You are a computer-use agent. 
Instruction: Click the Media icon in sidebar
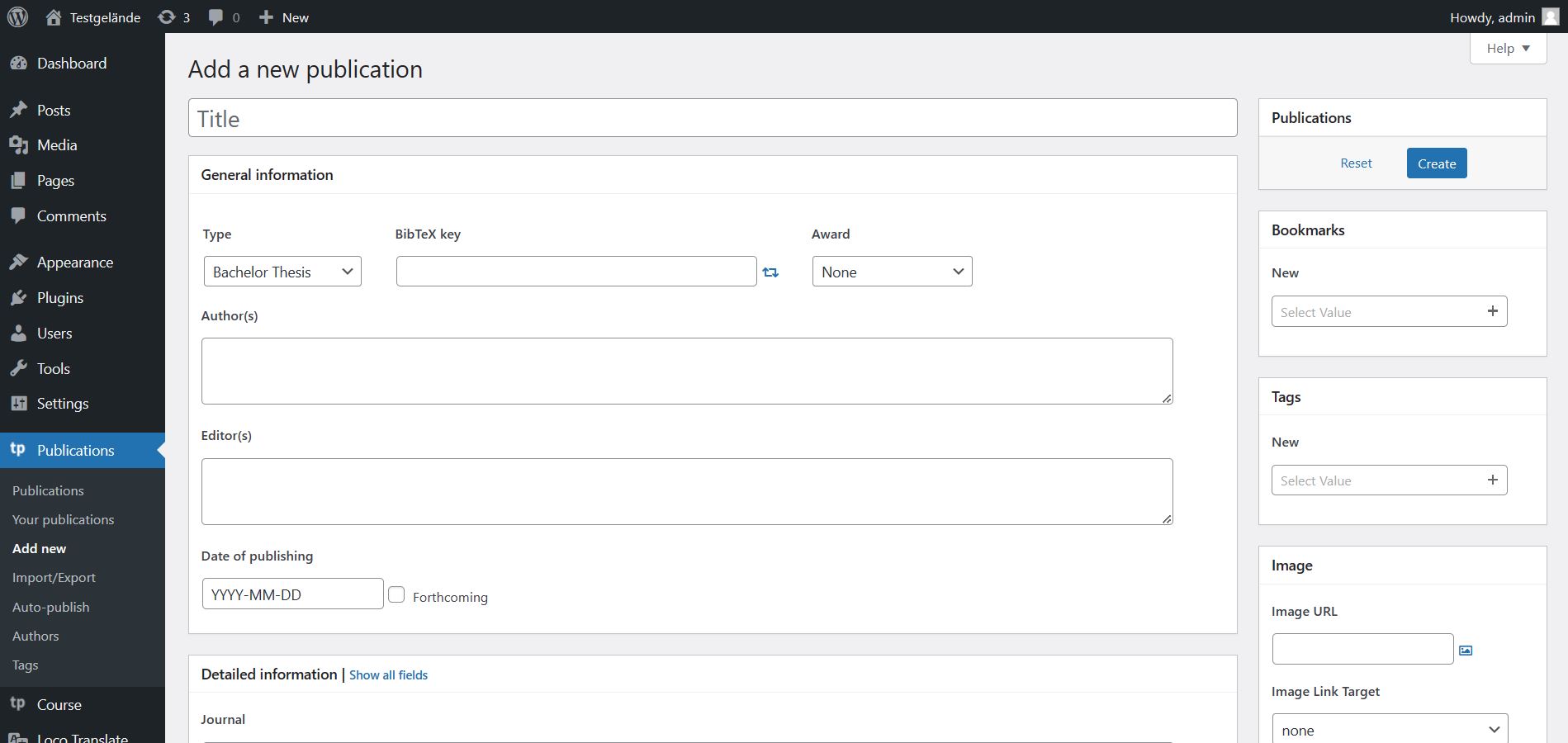[x=18, y=145]
